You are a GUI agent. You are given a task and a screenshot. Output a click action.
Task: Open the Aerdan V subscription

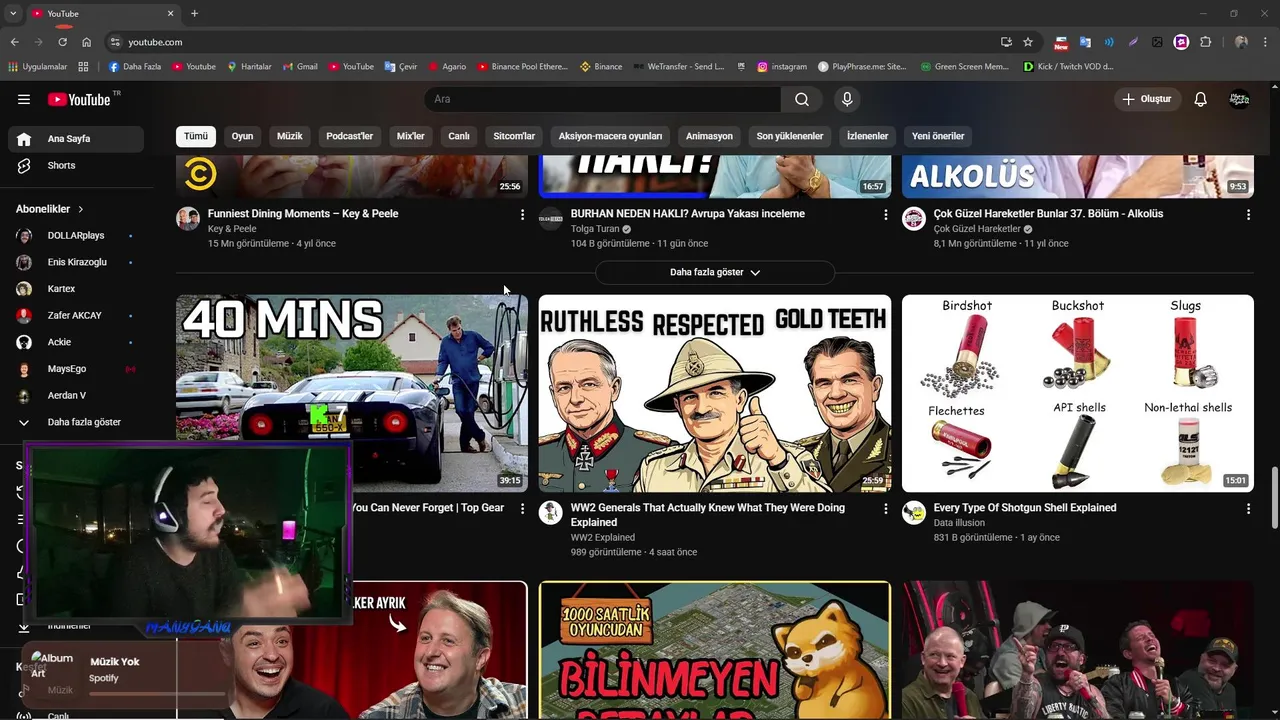tap(75, 395)
